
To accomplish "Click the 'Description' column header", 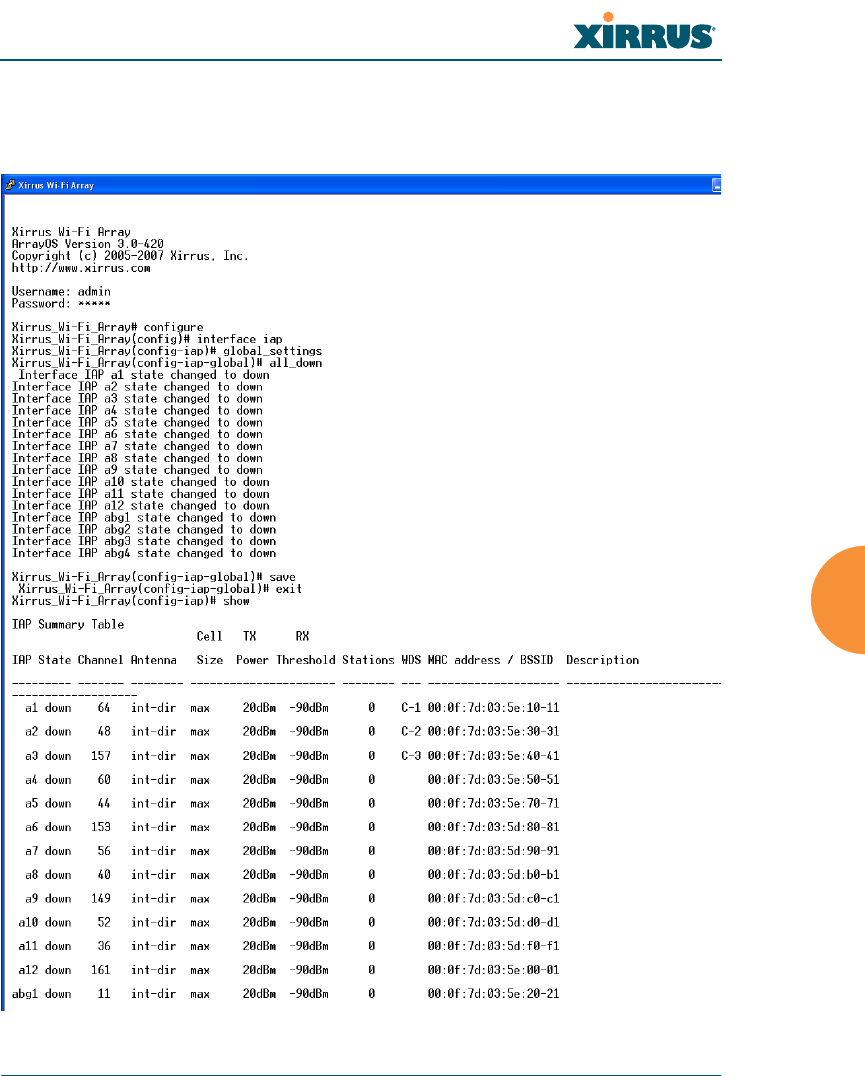I will pyautogui.click(x=602, y=660).
